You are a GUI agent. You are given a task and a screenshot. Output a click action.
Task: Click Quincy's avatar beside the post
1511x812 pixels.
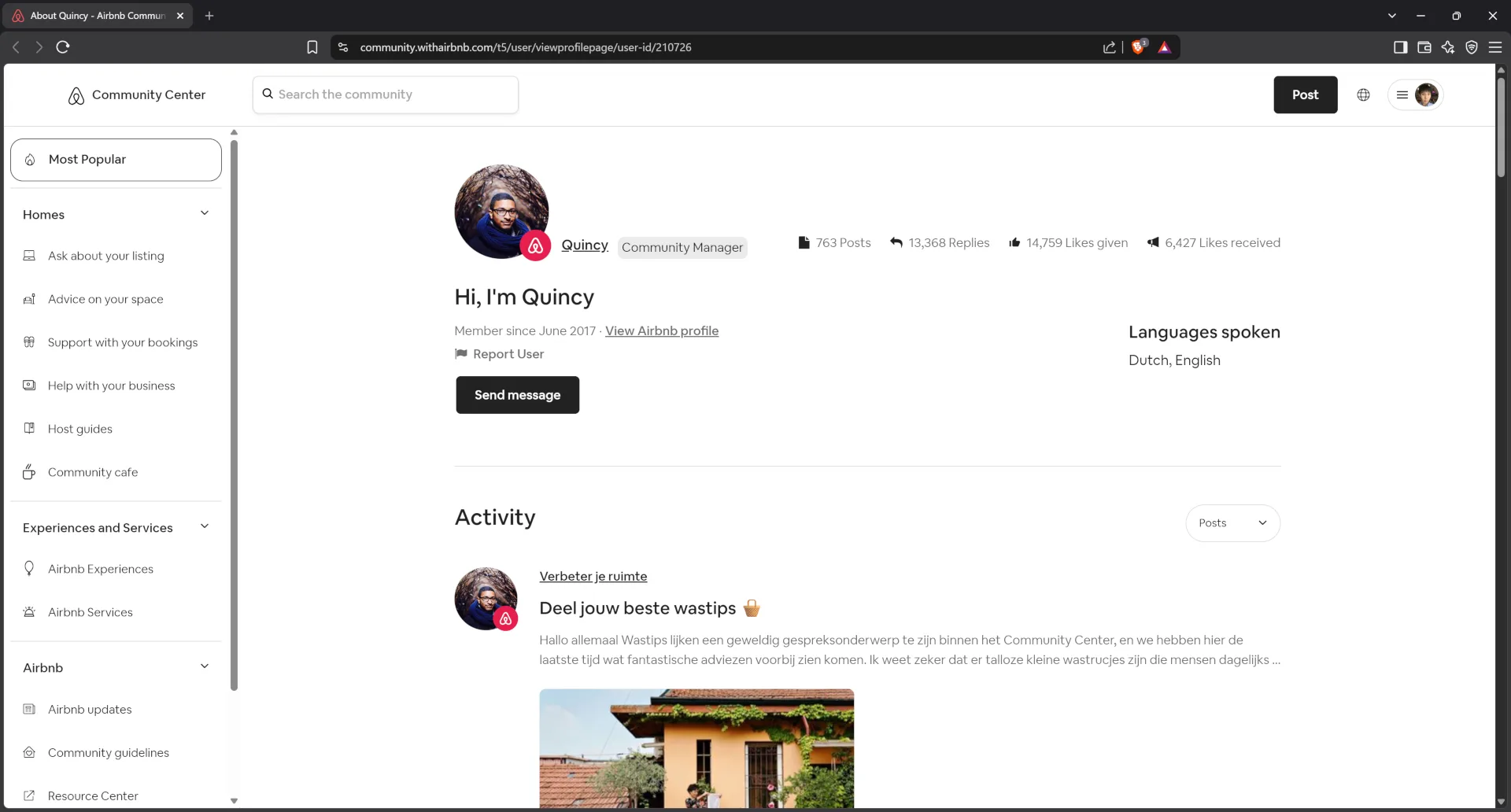point(486,599)
